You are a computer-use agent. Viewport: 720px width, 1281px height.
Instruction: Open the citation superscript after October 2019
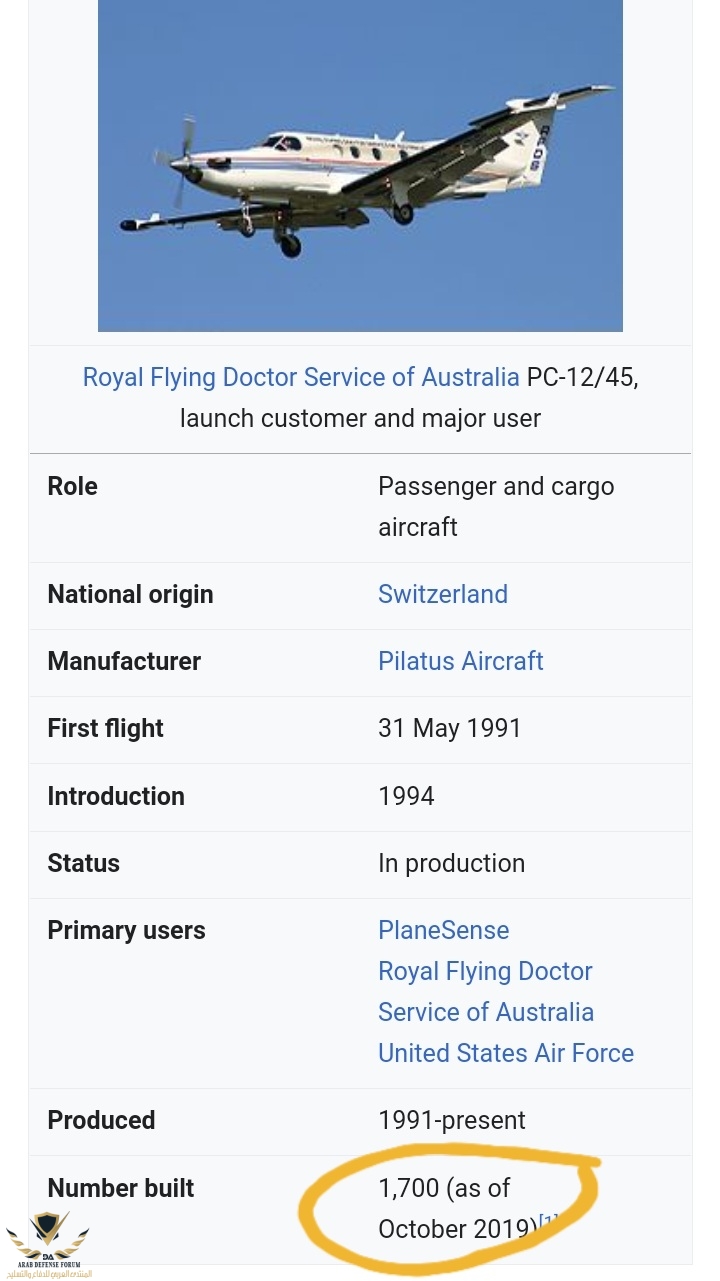(x=548, y=1222)
